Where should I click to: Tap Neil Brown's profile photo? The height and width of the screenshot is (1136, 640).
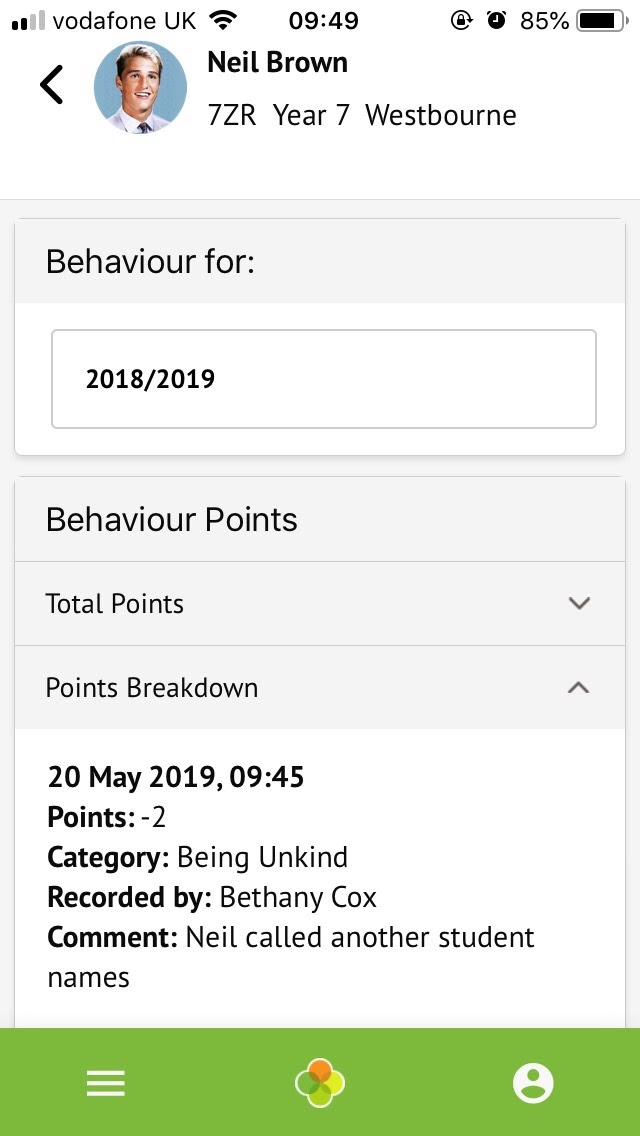[140, 87]
